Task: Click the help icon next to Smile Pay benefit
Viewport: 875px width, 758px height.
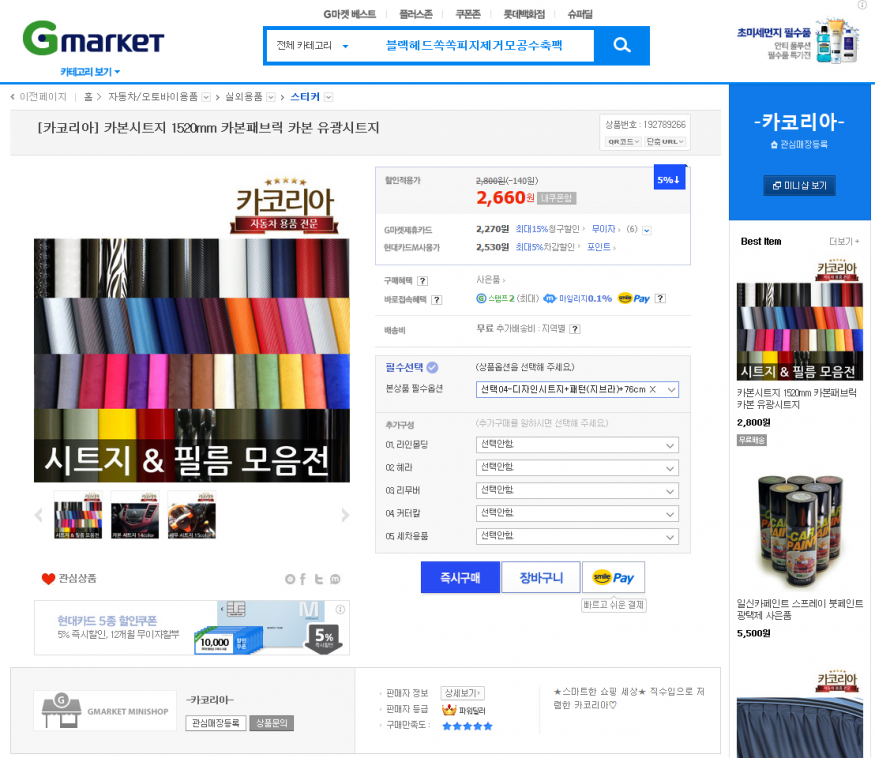Action: coord(660,299)
